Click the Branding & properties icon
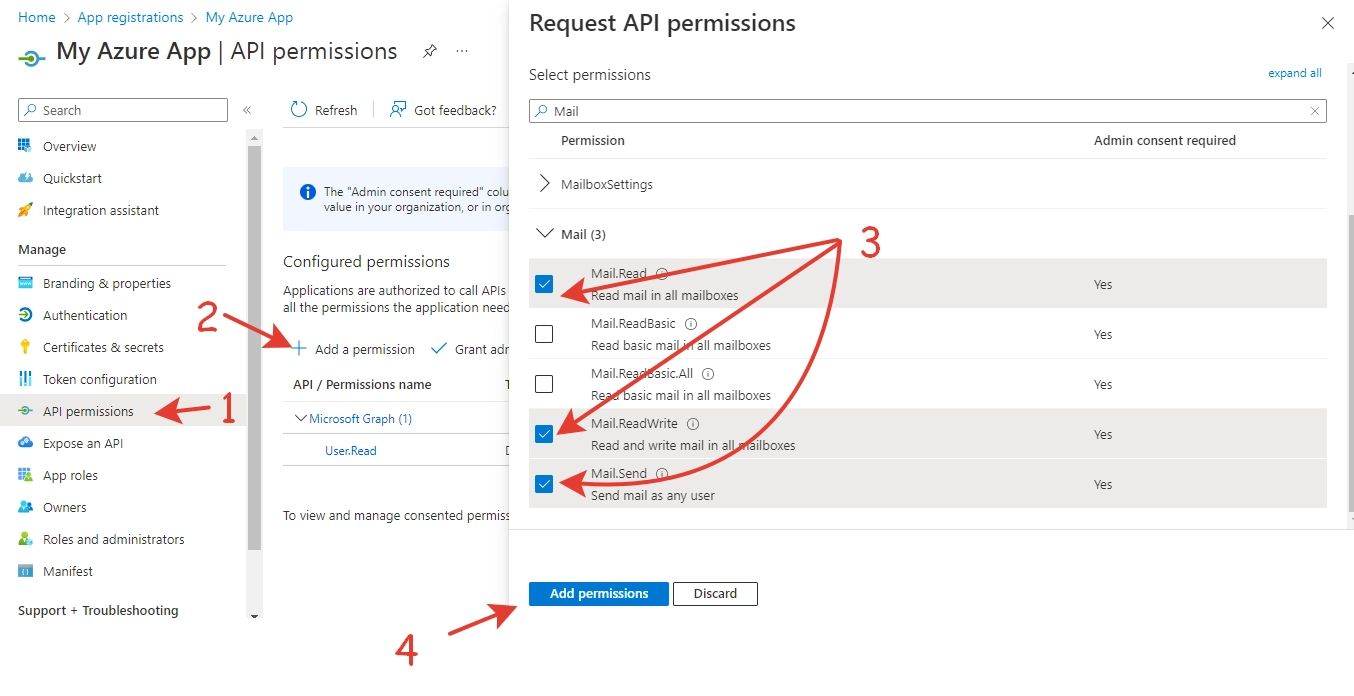1354x696 pixels. click(x=25, y=283)
